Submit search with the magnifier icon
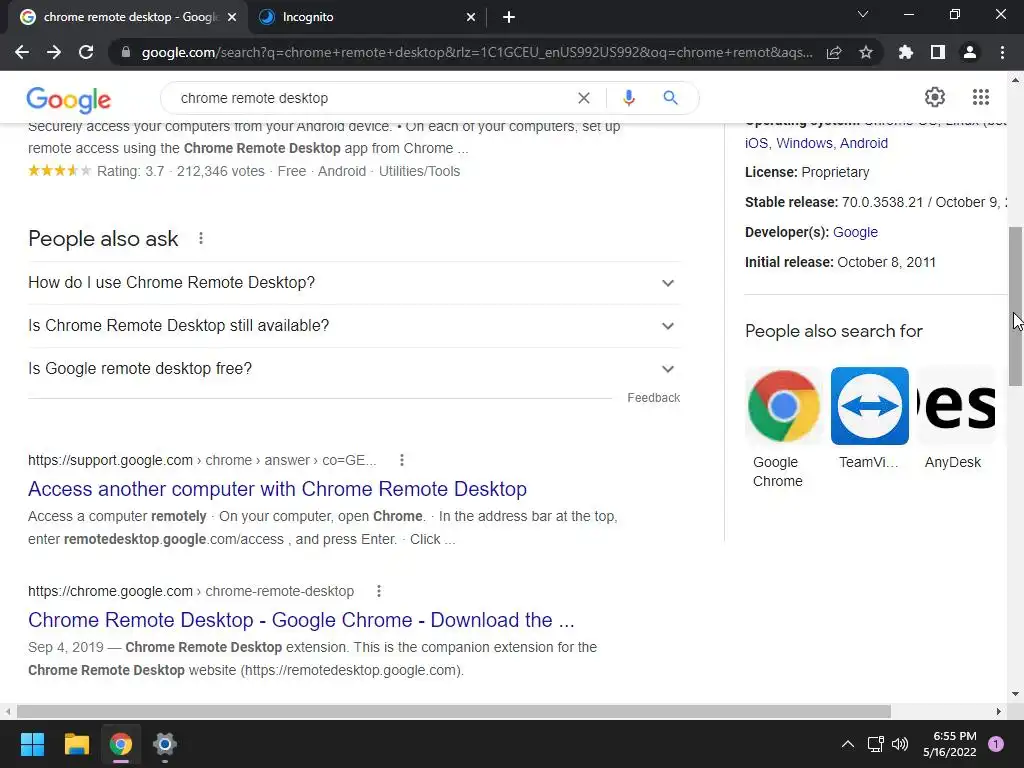Screen dimensions: 1024x768 (670, 98)
